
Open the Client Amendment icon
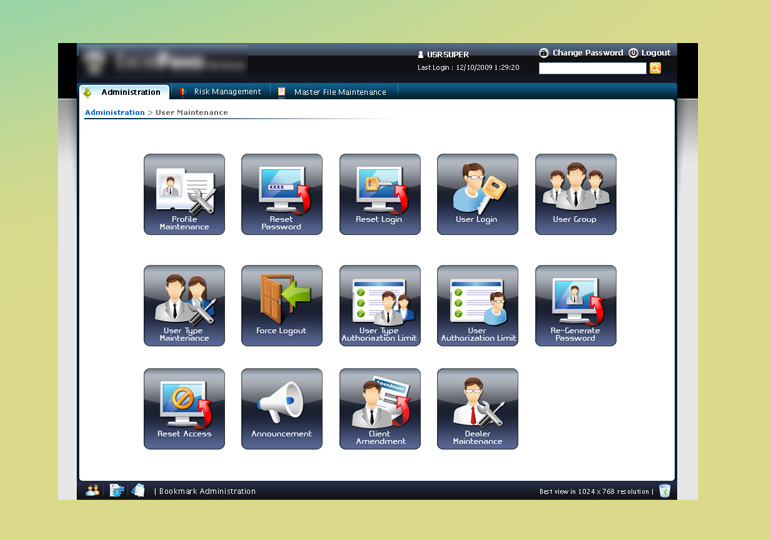click(380, 408)
